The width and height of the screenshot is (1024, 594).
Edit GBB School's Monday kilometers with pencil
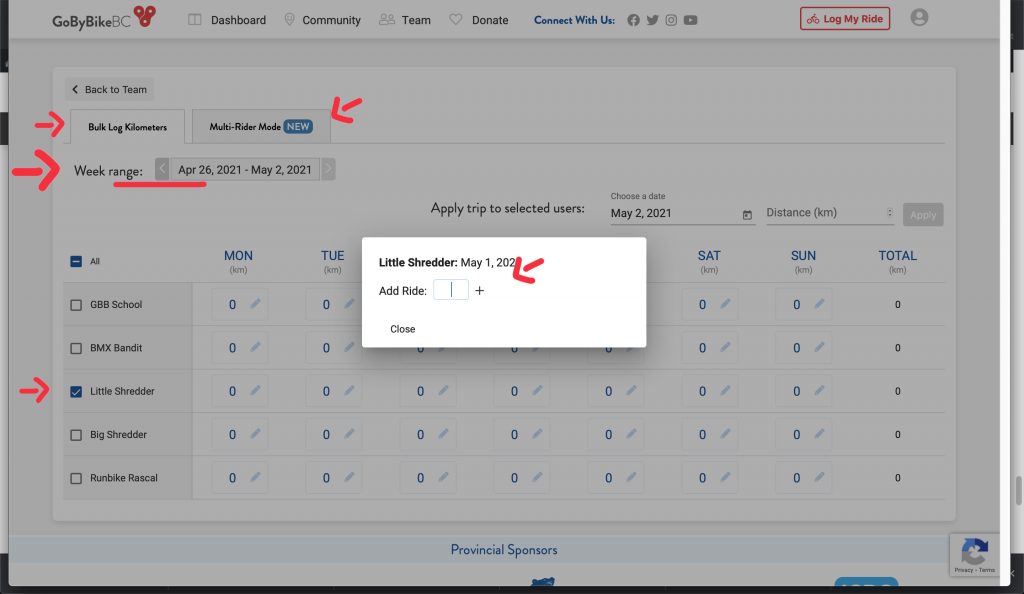(255, 304)
